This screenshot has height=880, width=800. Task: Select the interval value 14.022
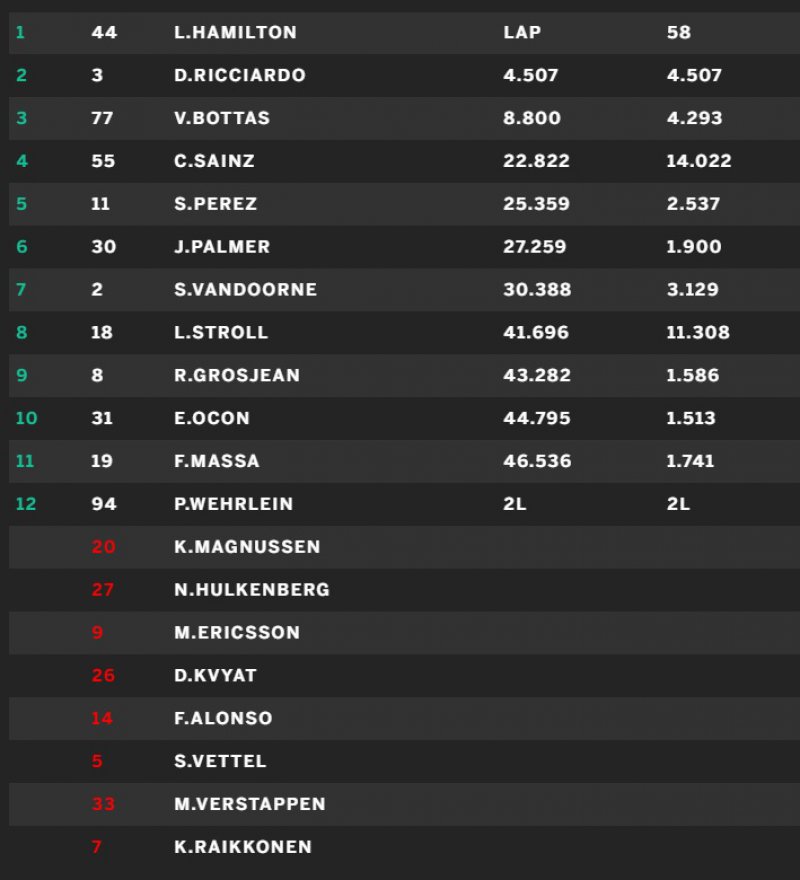(x=699, y=161)
